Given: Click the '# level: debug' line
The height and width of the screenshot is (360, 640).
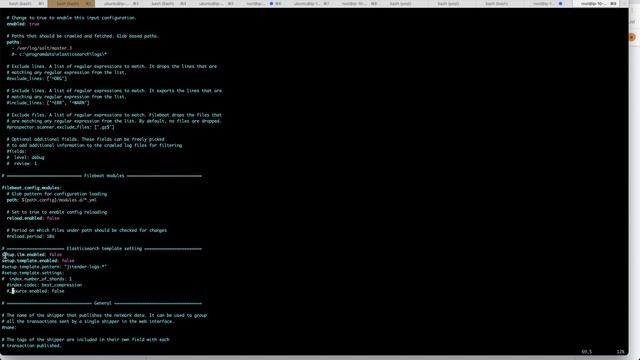Looking at the screenshot, I should 25,157.
